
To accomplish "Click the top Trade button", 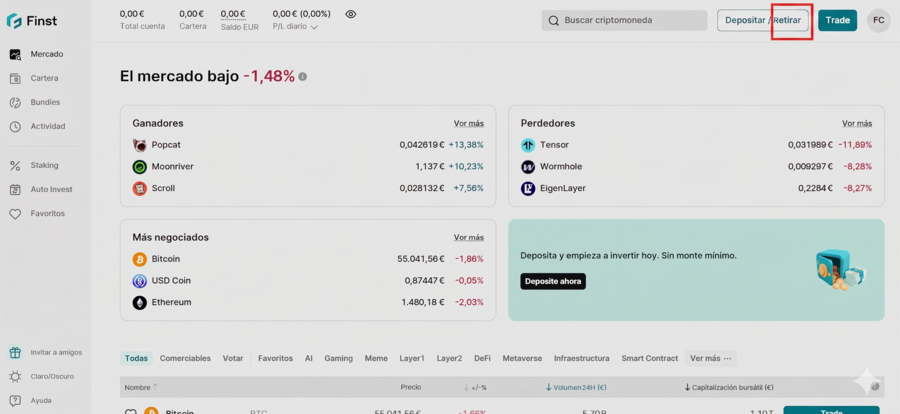I will (x=837, y=21).
